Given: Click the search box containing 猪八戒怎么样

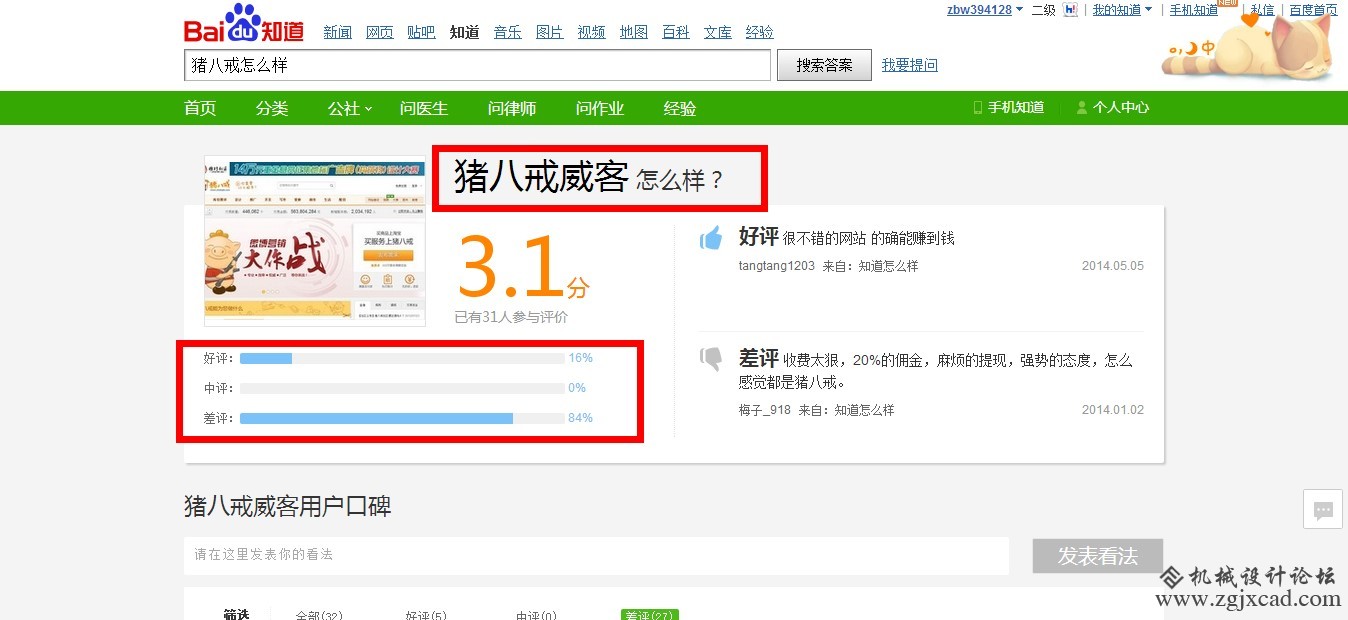Looking at the screenshot, I should (x=478, y=65).
